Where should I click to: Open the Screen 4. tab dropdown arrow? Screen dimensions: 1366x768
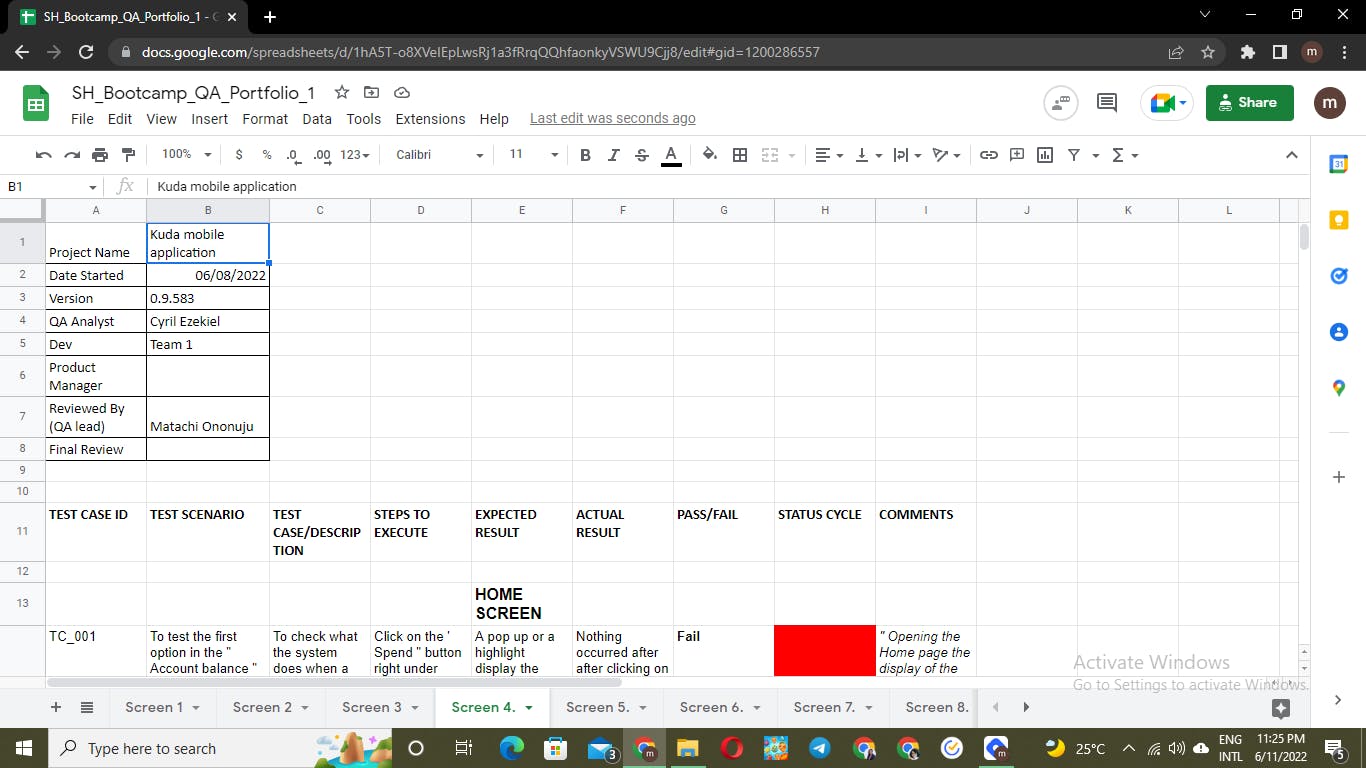point(529,707)
